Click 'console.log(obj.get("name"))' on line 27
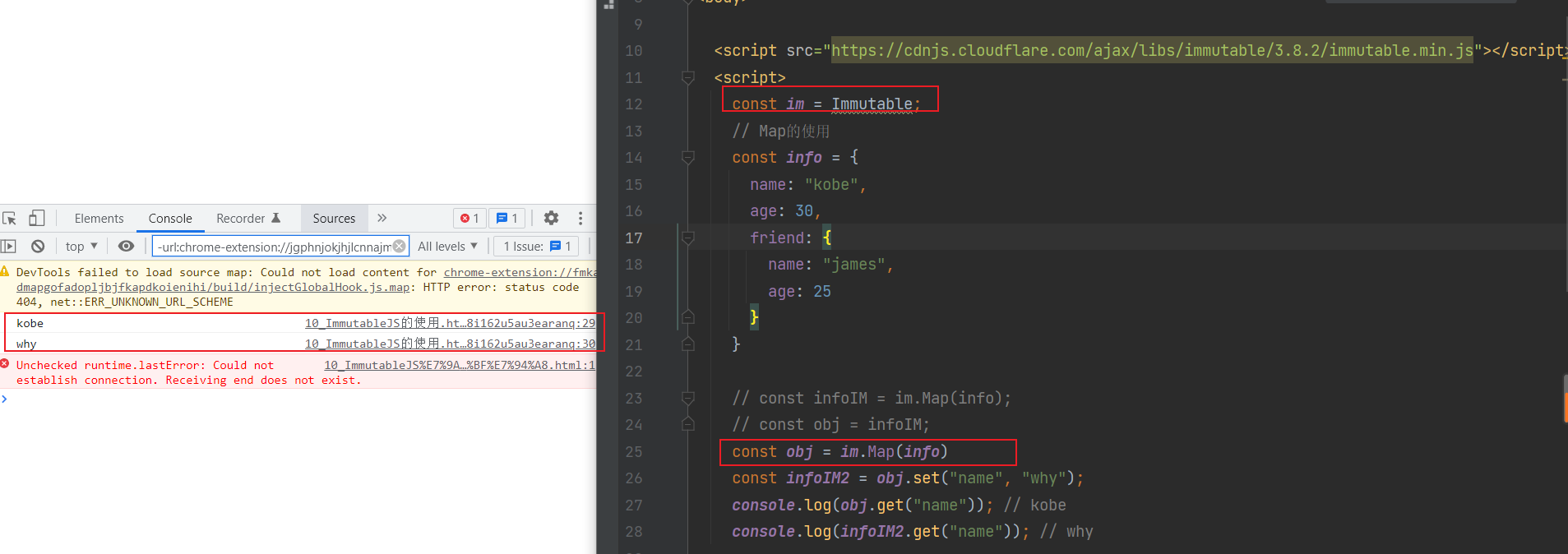Viewport: 1568px width, 554px height. tap(858, 505)
